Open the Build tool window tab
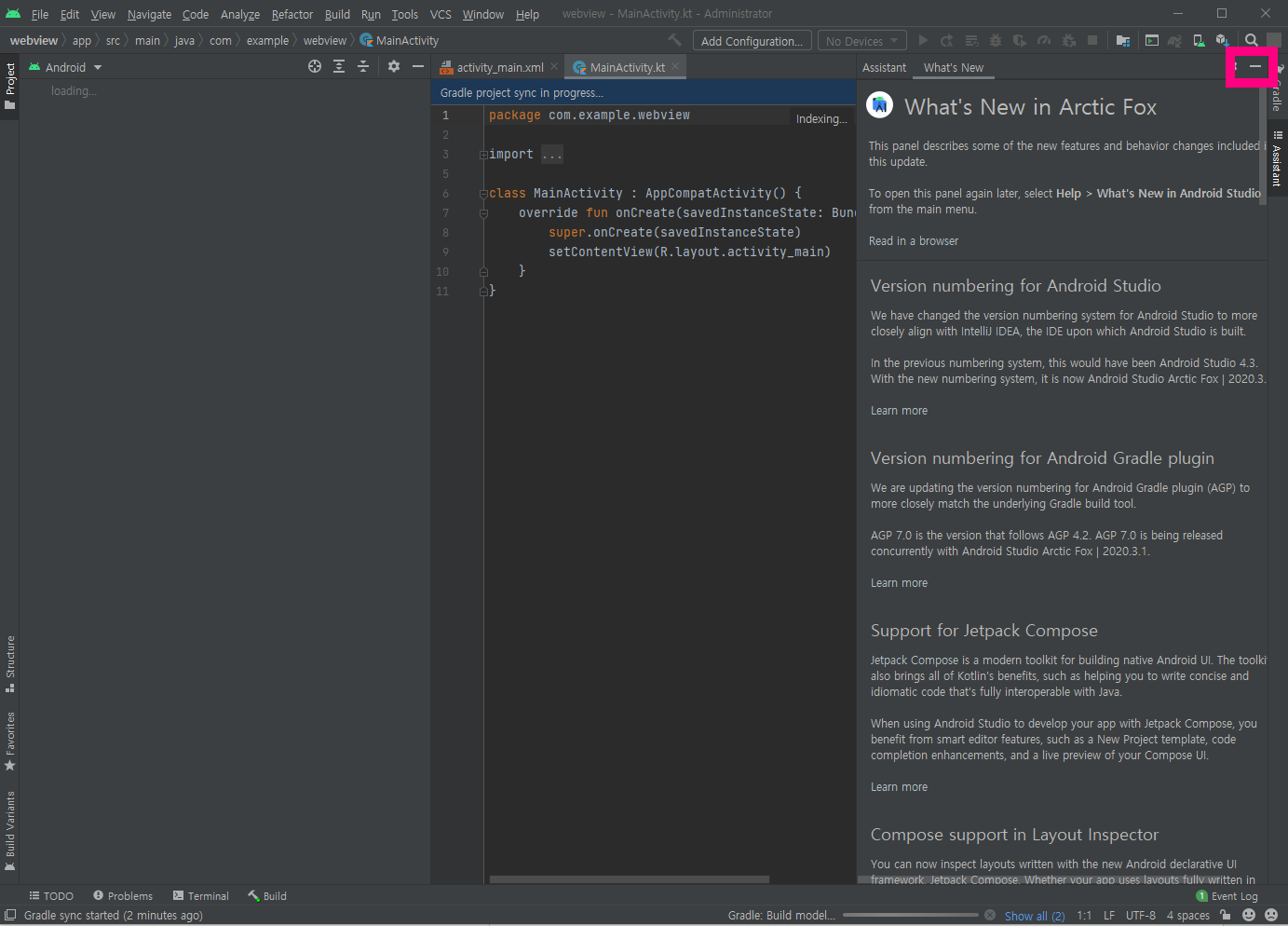This screenshot has height=926, width=1288. pyautogui.click(x=267, y=896)
